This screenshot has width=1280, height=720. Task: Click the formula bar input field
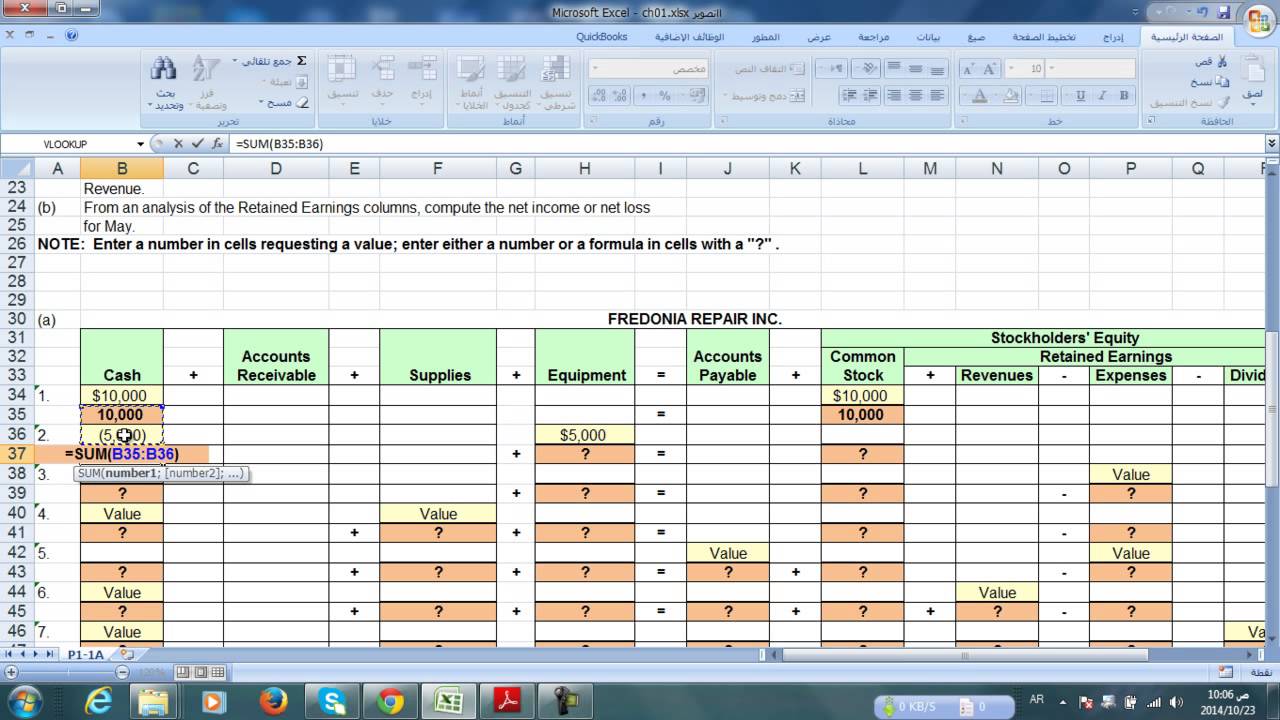pyautogui.click(x=745, y=144)
